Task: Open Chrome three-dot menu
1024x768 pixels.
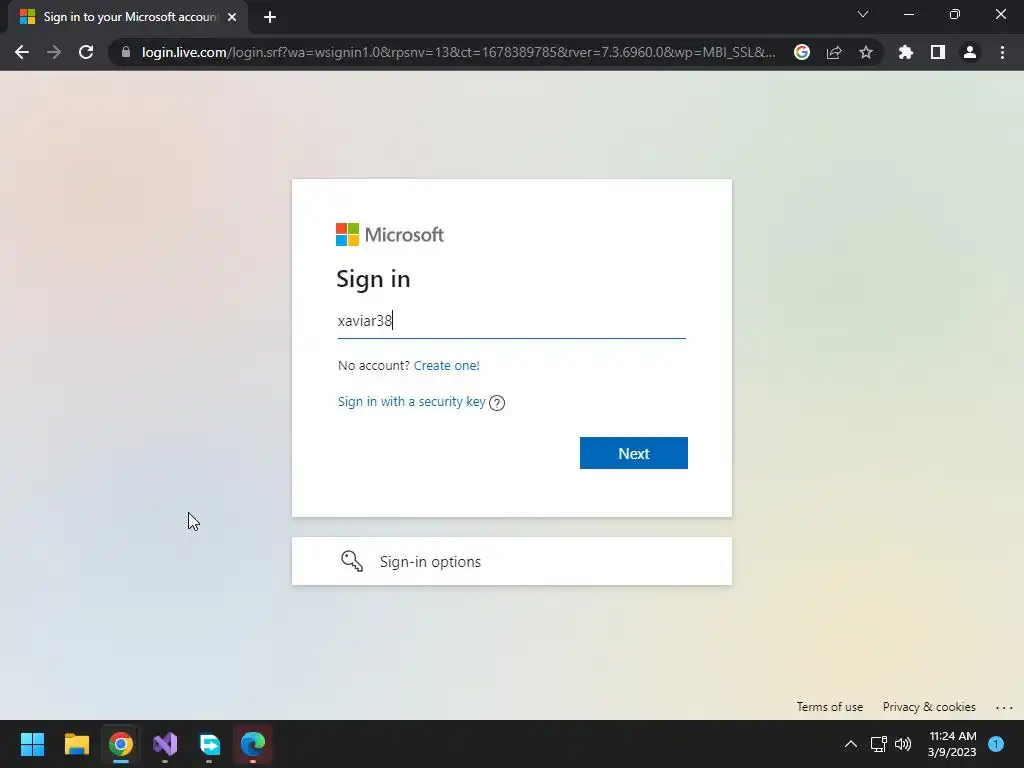Action: [1002, 52]
